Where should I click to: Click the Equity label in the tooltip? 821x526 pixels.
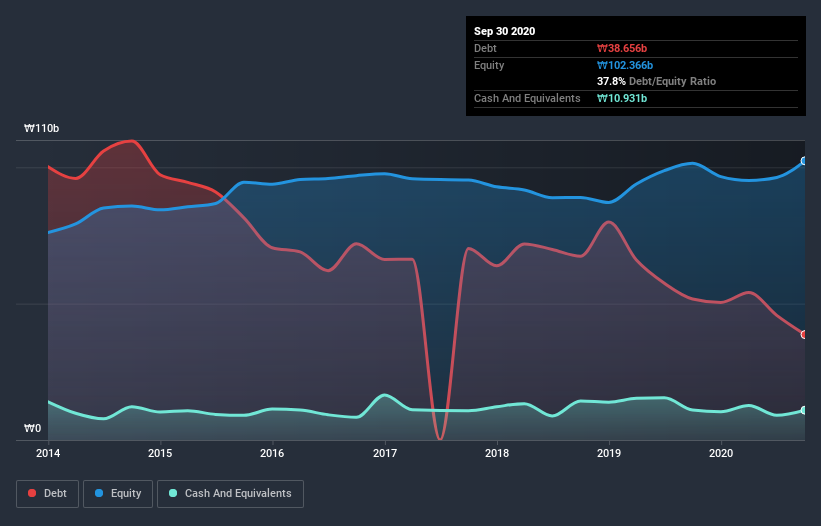click(489, 65)
